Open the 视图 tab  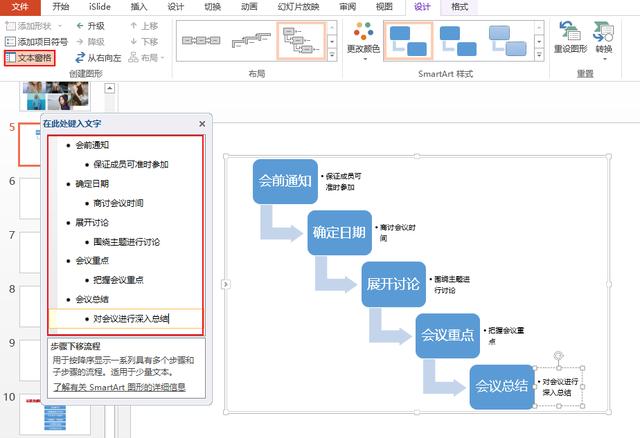click(384, 7)
